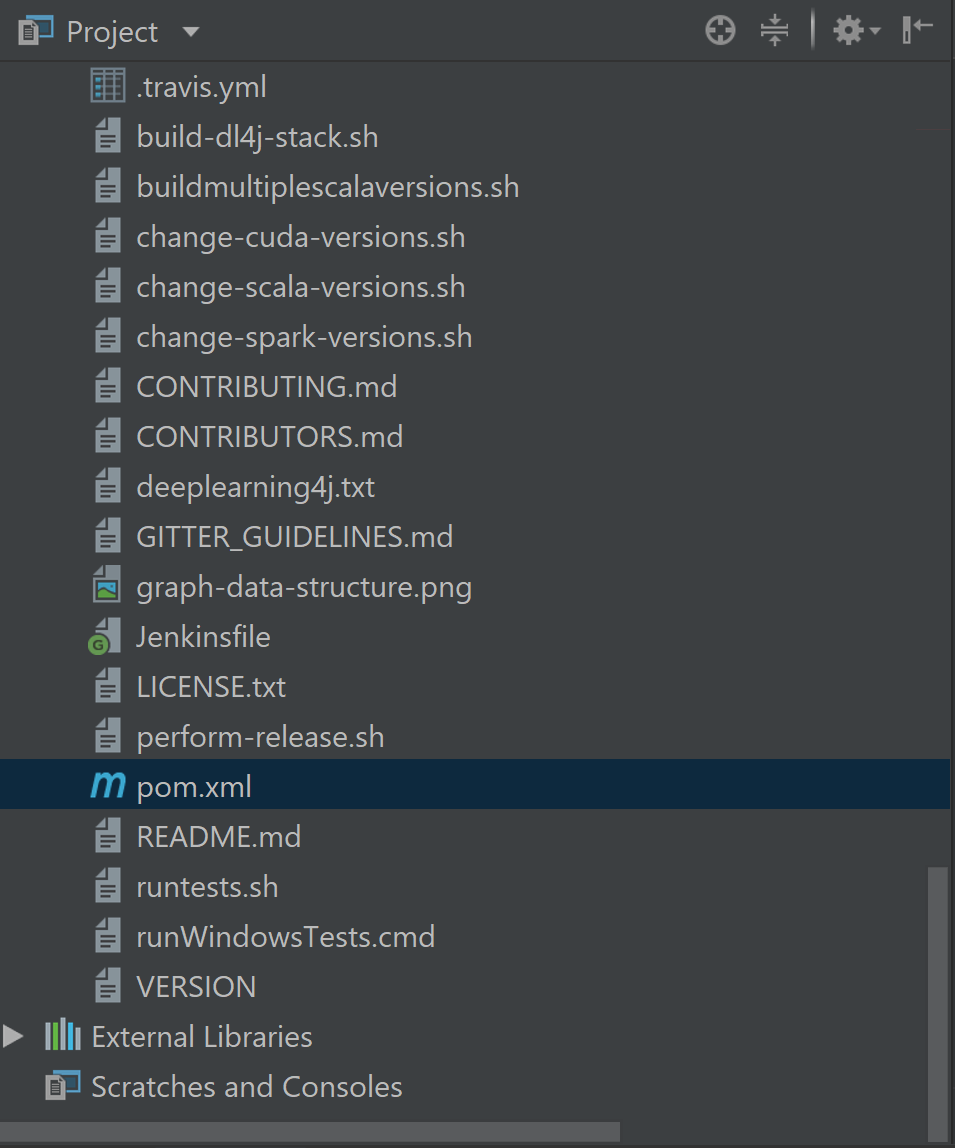Click the locate/scroll from source crosshair icon
The image size is (955, 1148).
coord(720,31)
